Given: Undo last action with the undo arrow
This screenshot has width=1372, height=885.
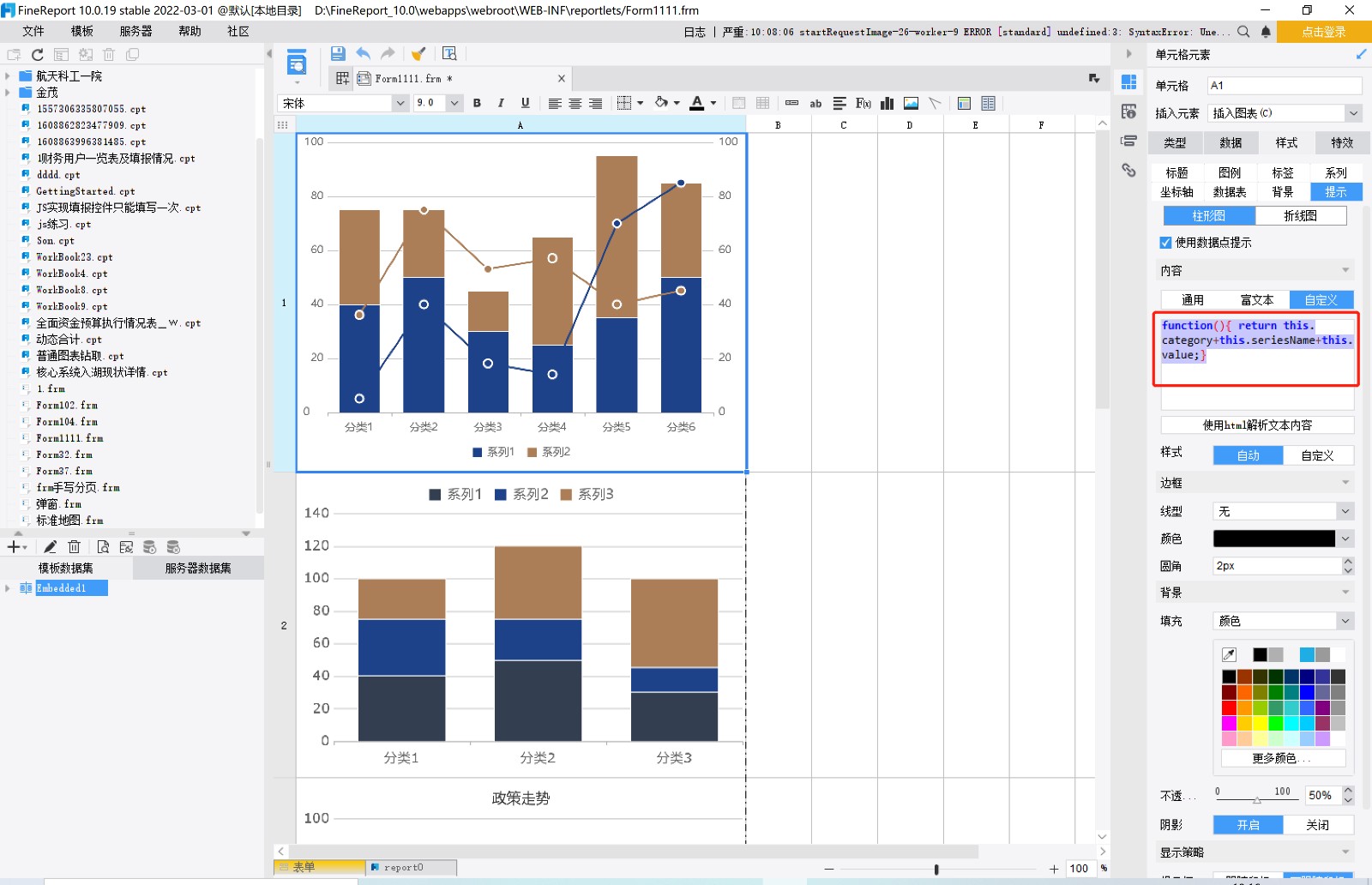Looking at the screenshot, I should (x=363, y=53).
